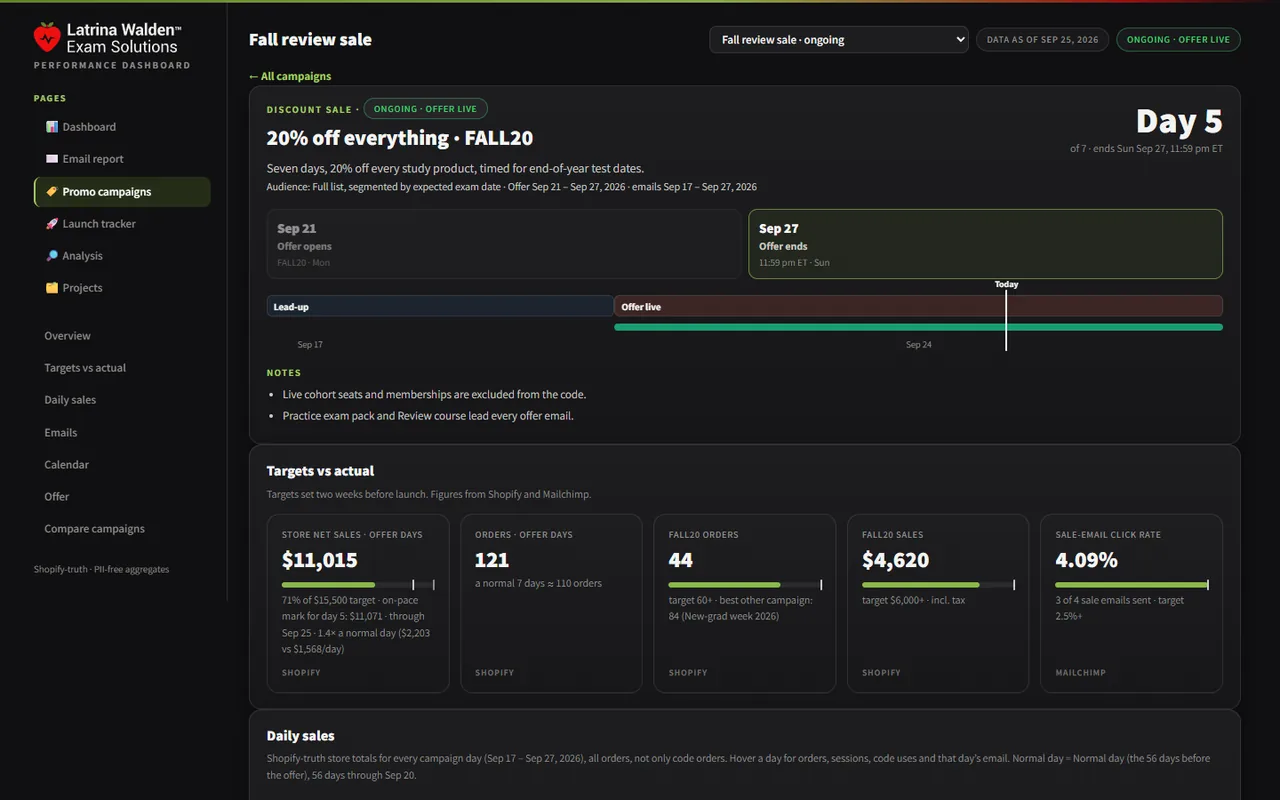The image size is (1280, 800).
Task: Click the FALL20 sales progress bar
Action: pyautogui.click(x=938, y=585)
